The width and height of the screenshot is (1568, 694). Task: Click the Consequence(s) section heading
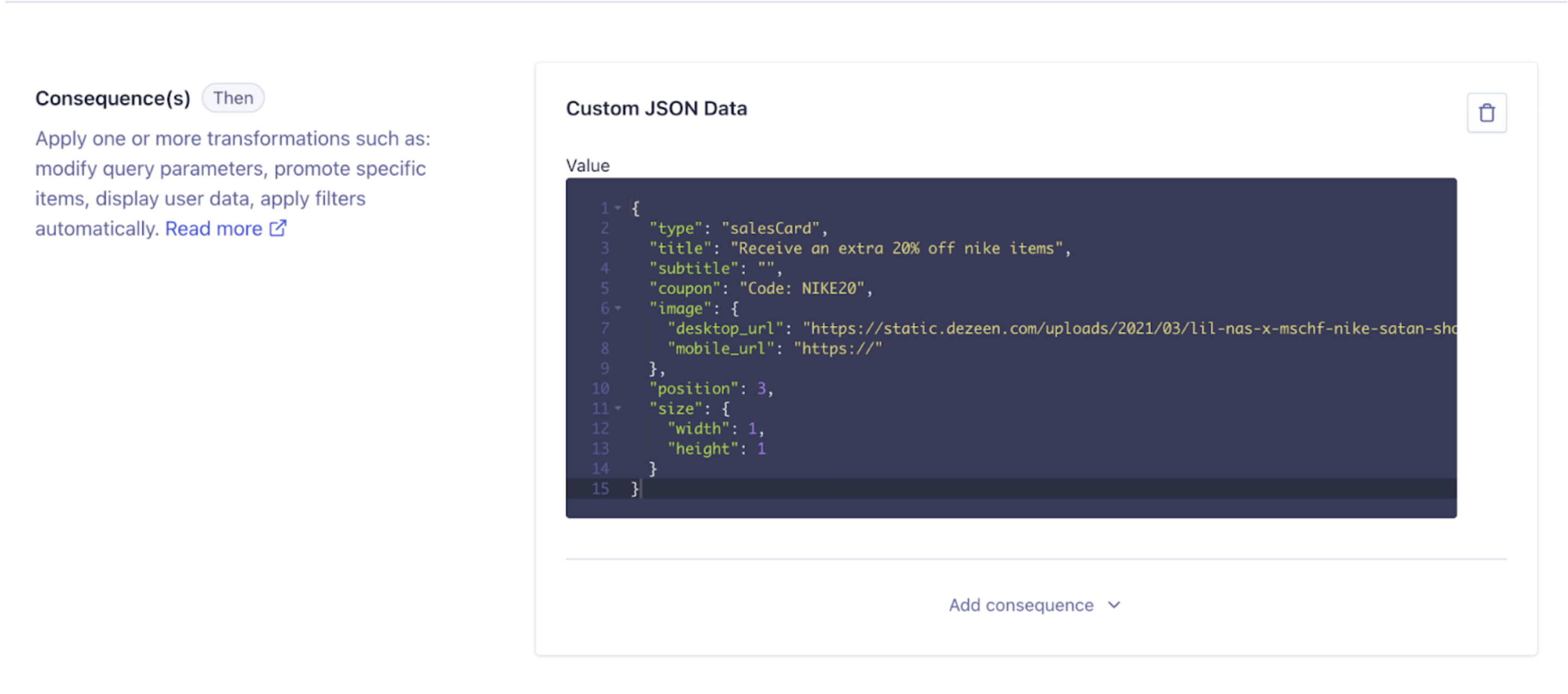pyautogui.click(x=113, y=98)
